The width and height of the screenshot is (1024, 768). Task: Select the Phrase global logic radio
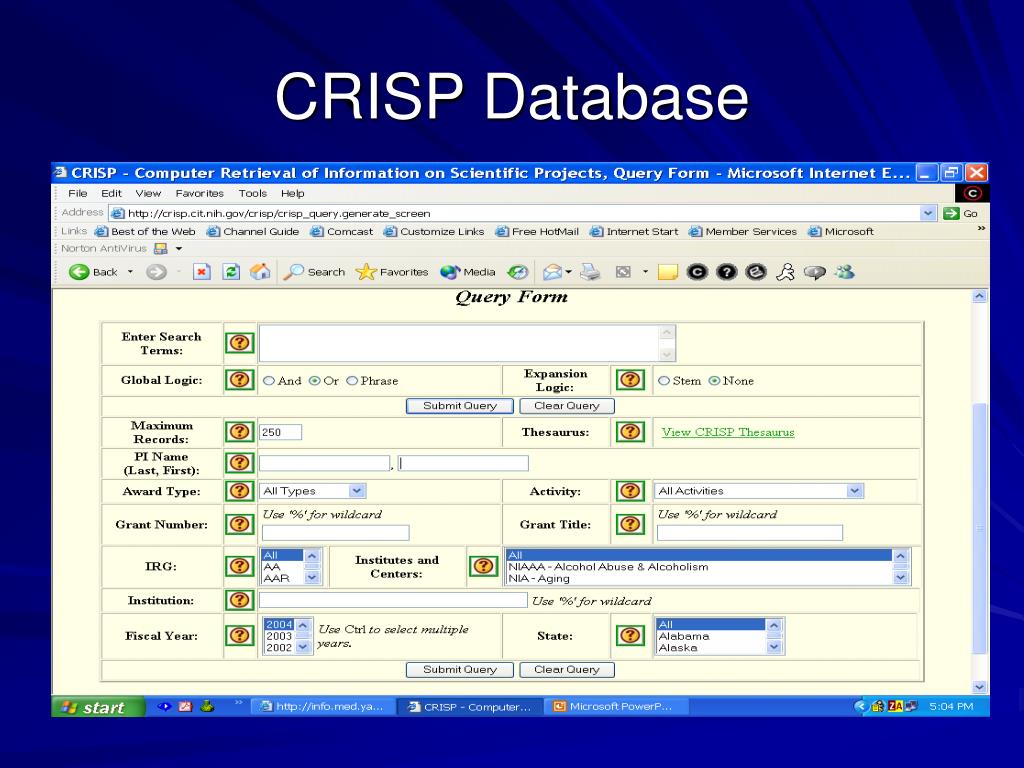[352, 381]
